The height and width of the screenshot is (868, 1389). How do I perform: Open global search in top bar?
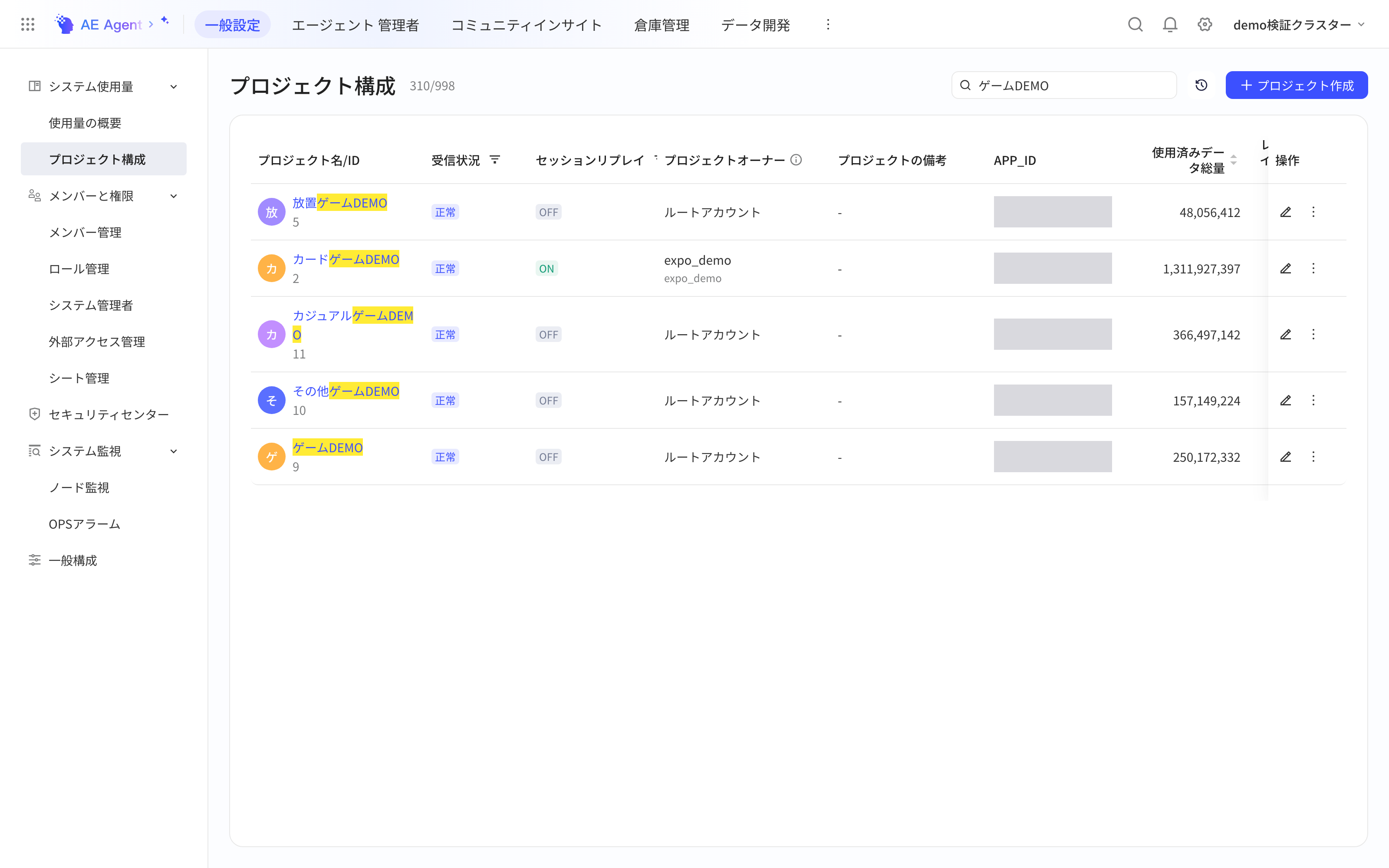[x=1135, y=24]
